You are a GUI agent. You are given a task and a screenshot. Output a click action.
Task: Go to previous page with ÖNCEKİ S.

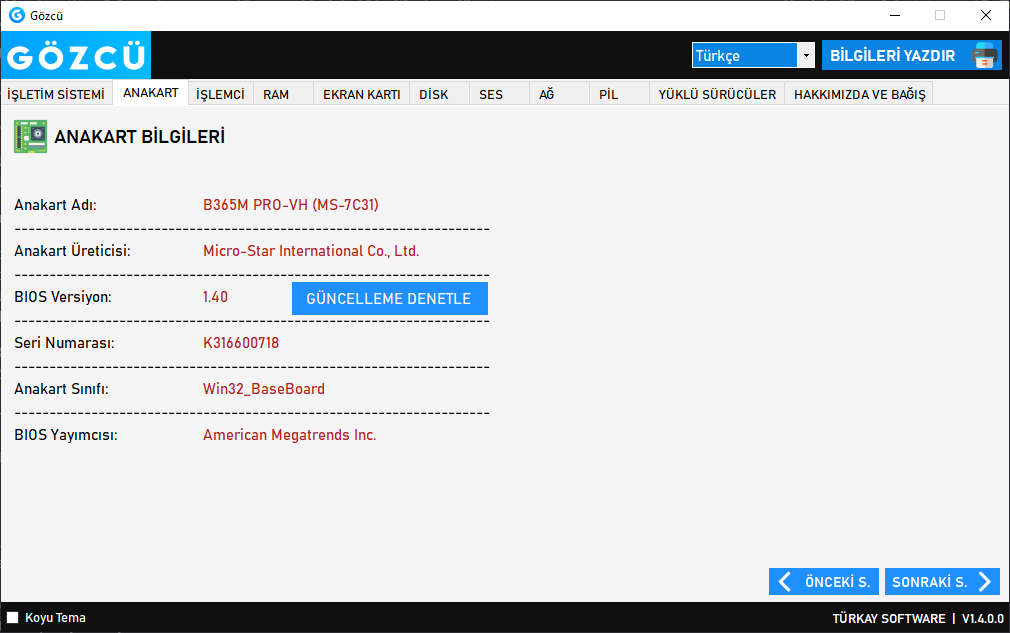824,582
